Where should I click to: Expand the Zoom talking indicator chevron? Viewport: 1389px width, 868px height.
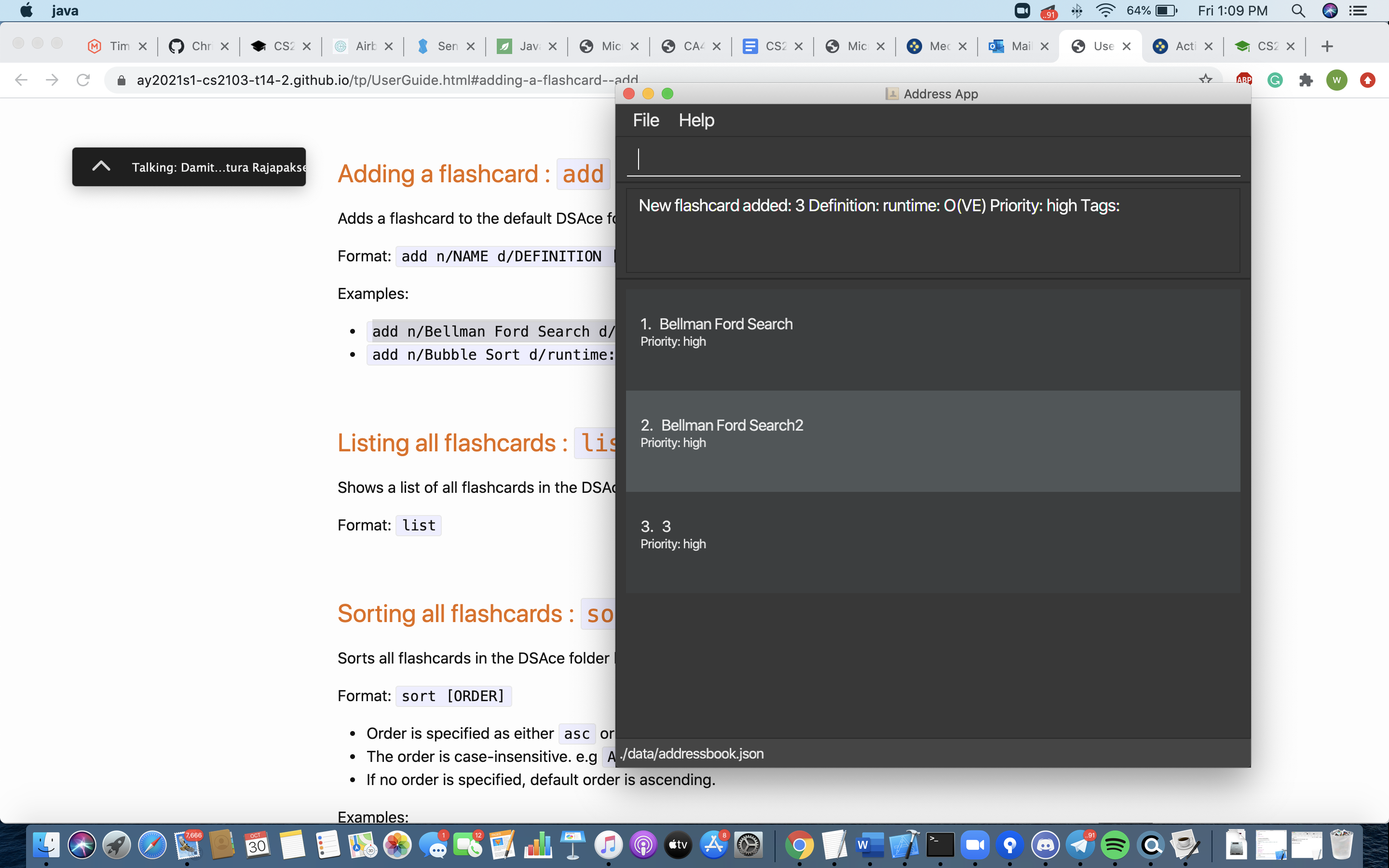pyautogui.click(x=101, y=166)
